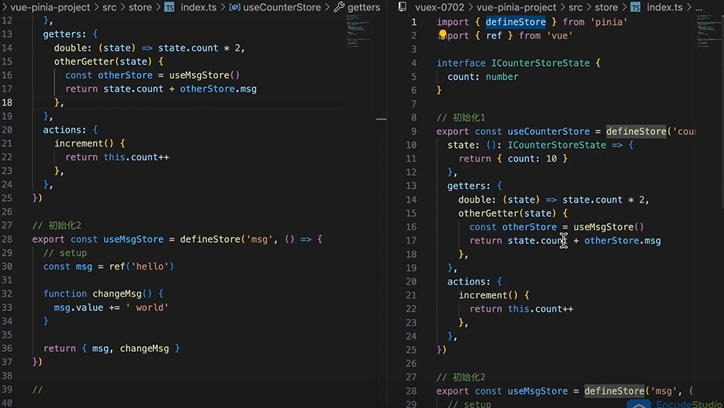Open vue-pinia-project breadcrumb in right editor
Image resolution: width=724 pixels, height=408 pixels.
[516, 7]
